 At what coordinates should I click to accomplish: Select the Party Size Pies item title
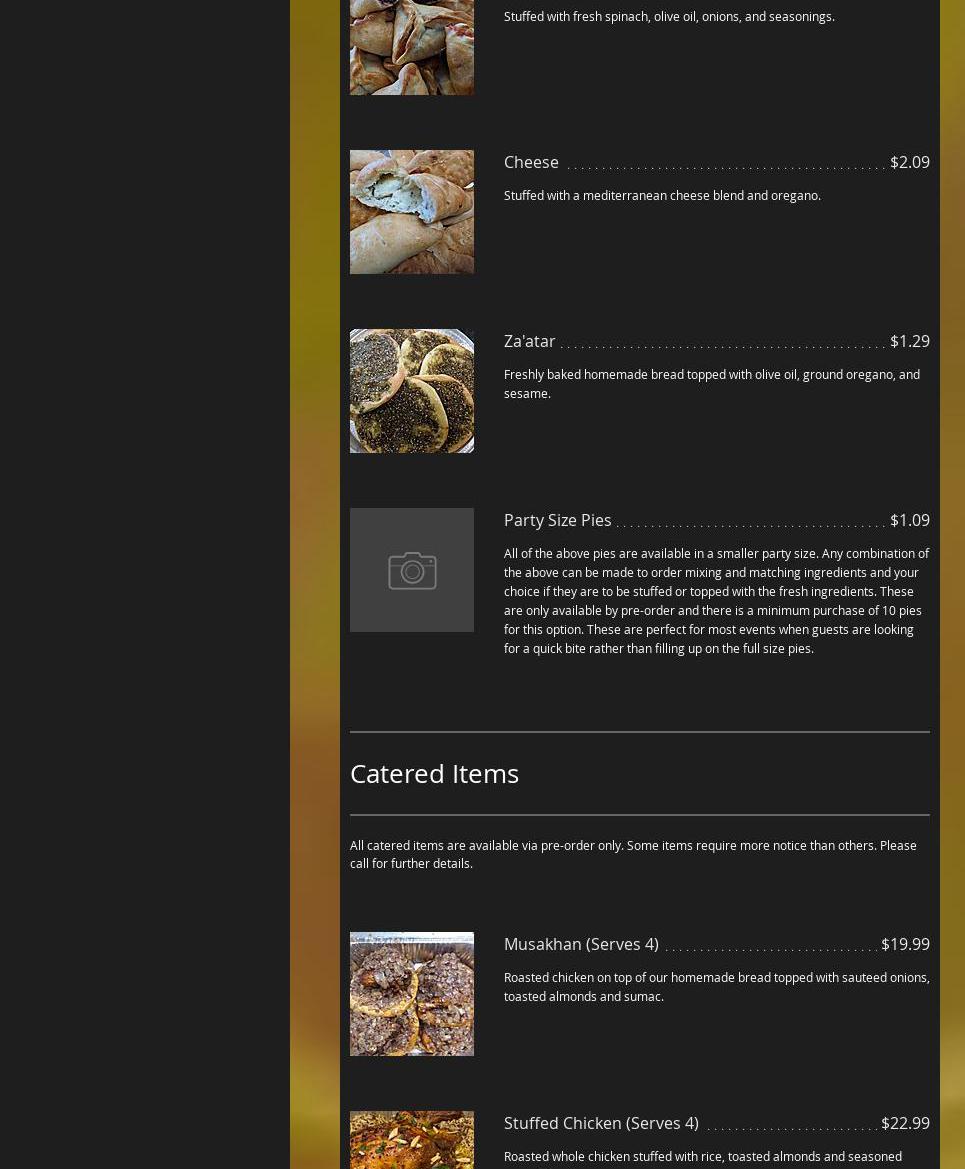(x=557, y=520)
